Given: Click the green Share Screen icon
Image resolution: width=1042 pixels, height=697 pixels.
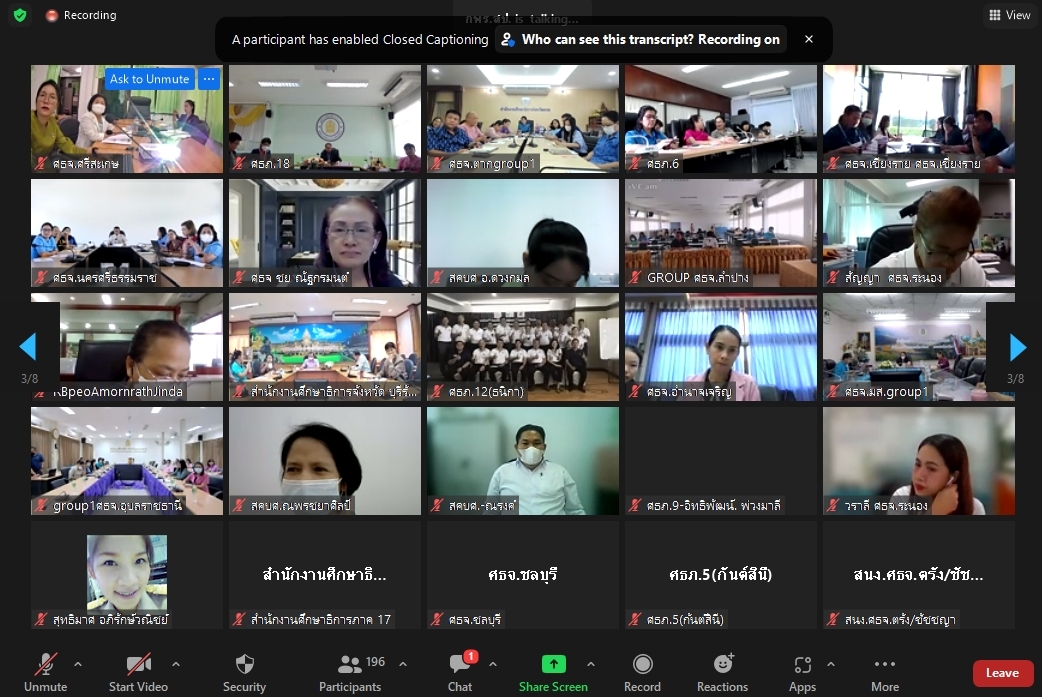Looking at the screenshot, I should pyautogui.click(x=554, y=664).
